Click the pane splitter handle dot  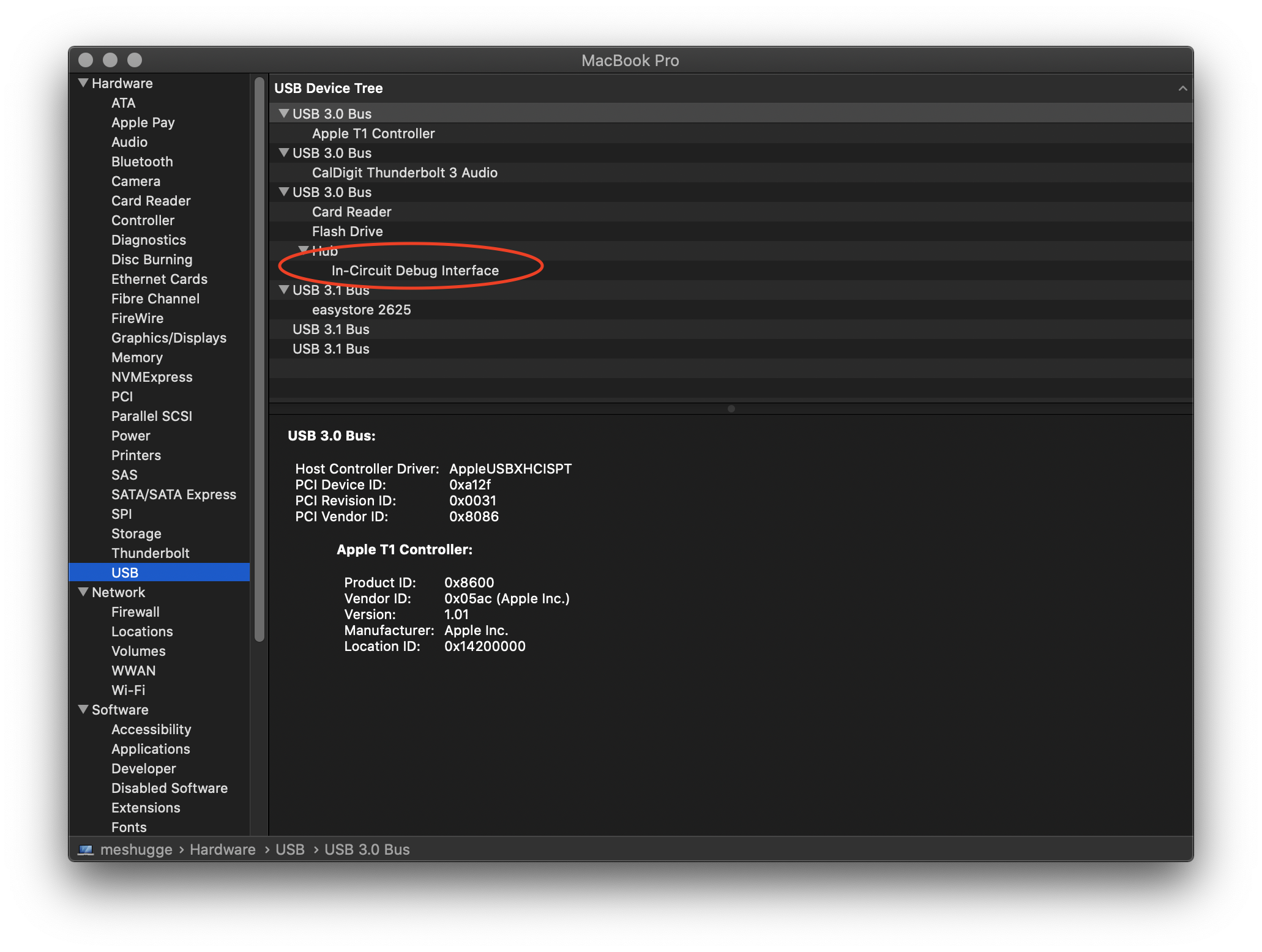coord(731,409)
